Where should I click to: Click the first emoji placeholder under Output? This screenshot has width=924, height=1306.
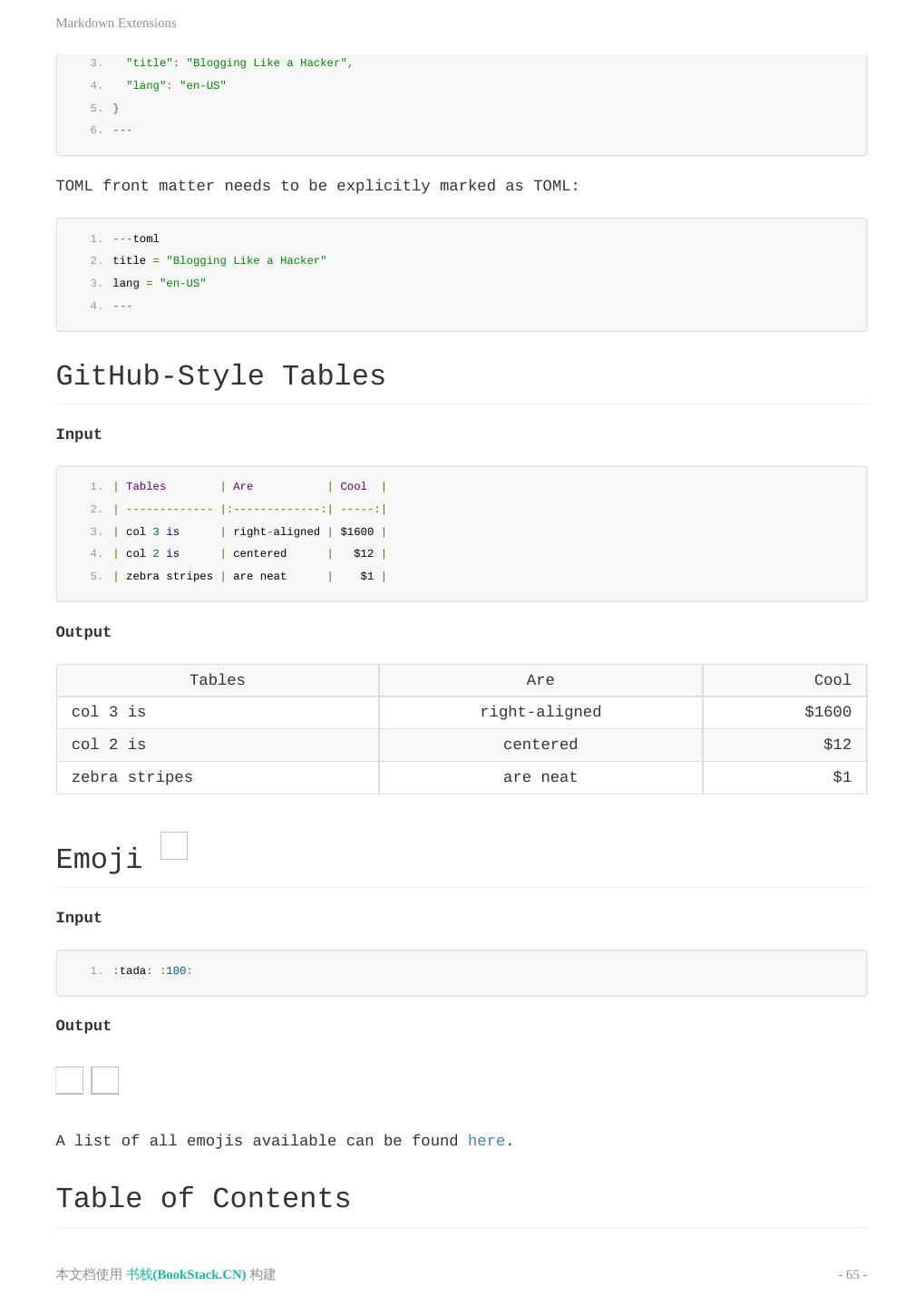point(70,1080)
